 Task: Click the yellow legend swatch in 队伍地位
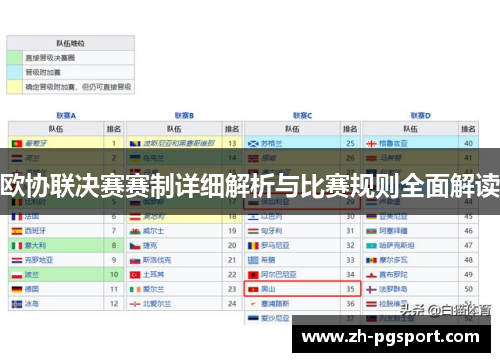tap(15, 87)
